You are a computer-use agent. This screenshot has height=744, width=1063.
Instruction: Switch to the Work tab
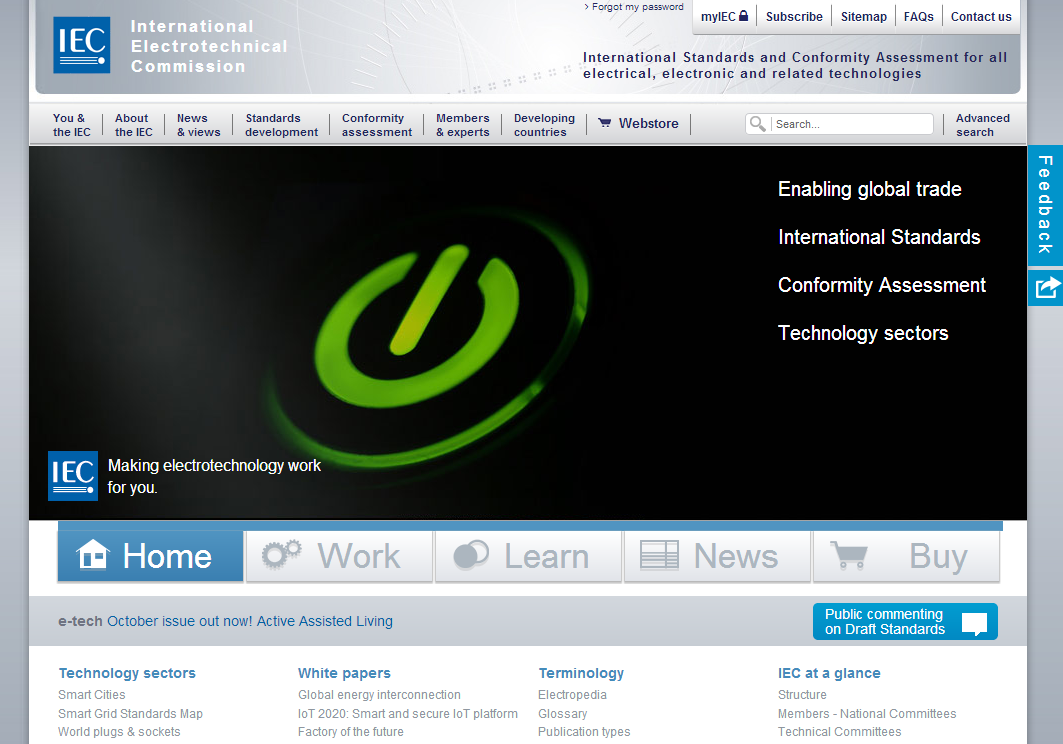(339, 555)
